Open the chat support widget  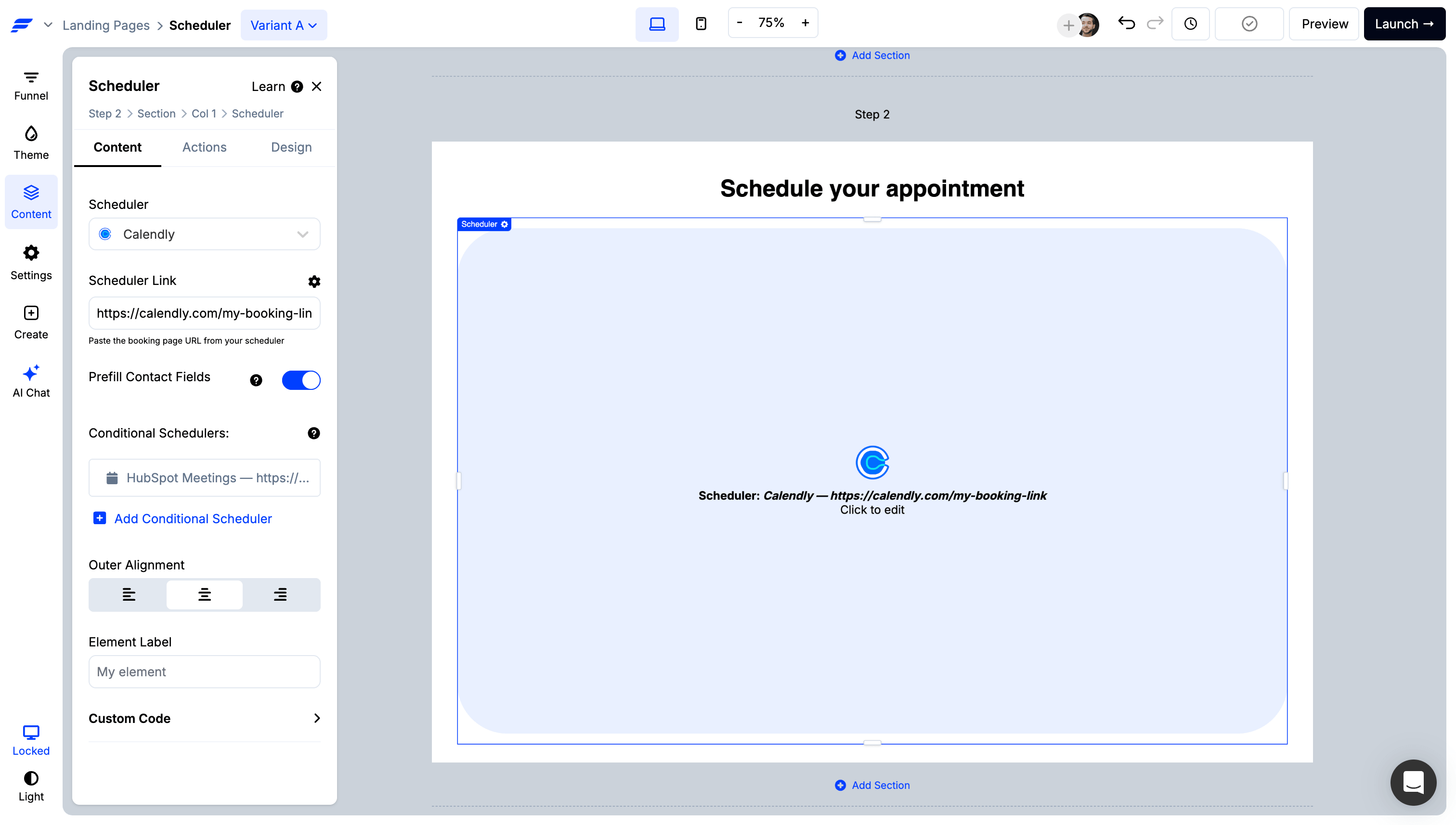1413,783
